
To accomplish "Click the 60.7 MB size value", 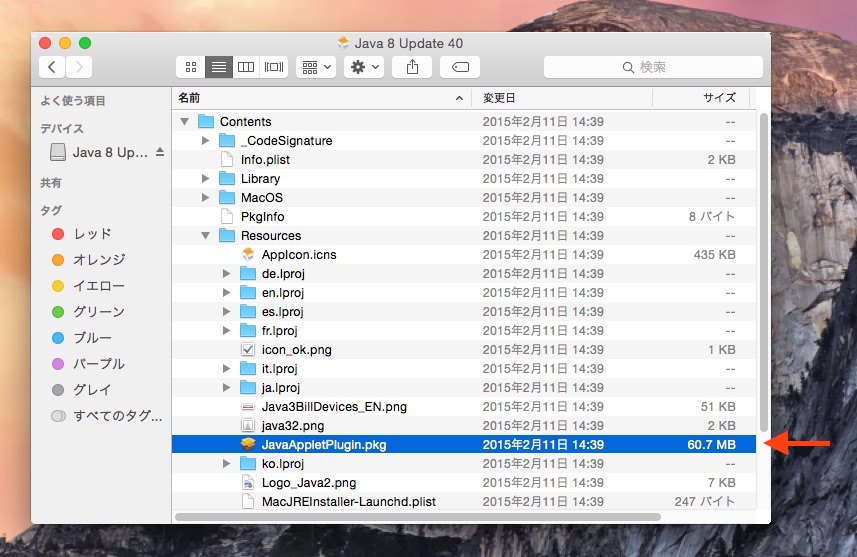I will [711, 444].
